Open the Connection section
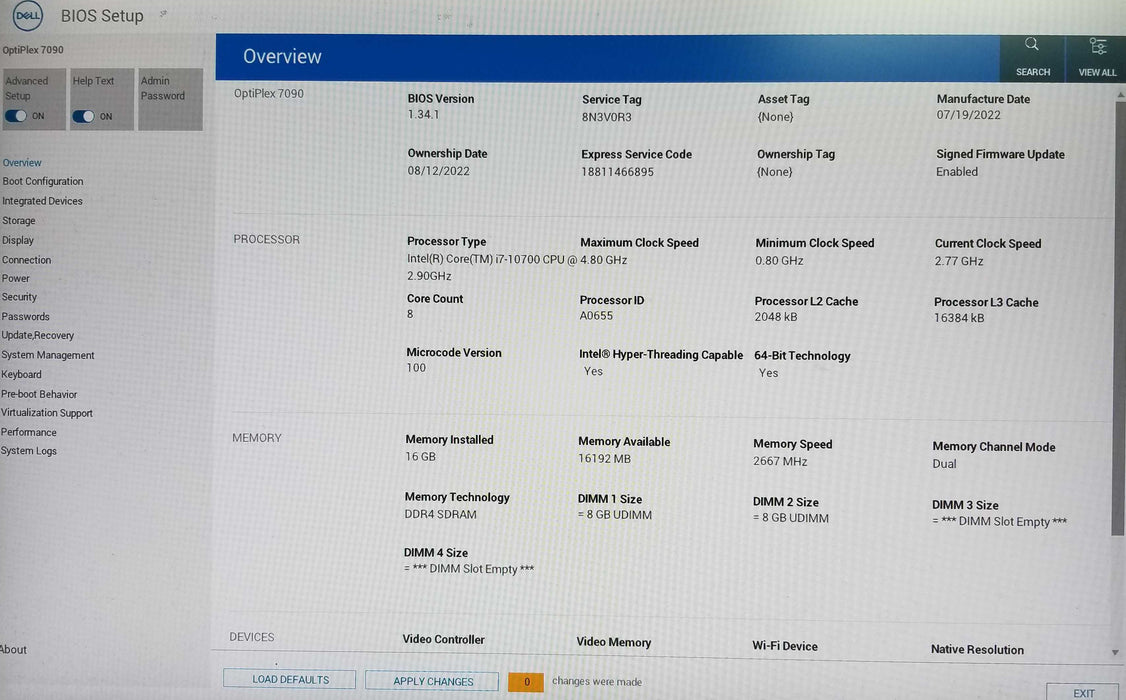 tap(26, 260)
